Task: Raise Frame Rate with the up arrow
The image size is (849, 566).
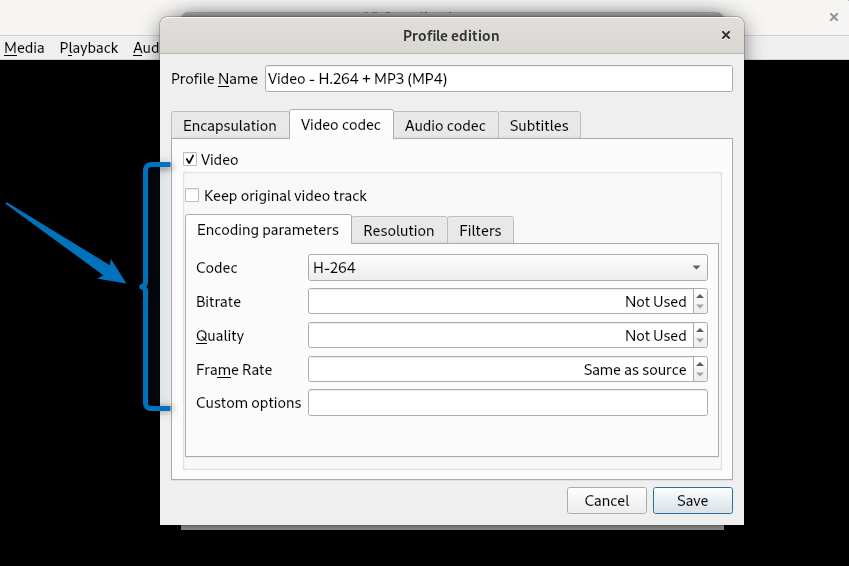Action: pyautogui.click(x=700, y=364)
